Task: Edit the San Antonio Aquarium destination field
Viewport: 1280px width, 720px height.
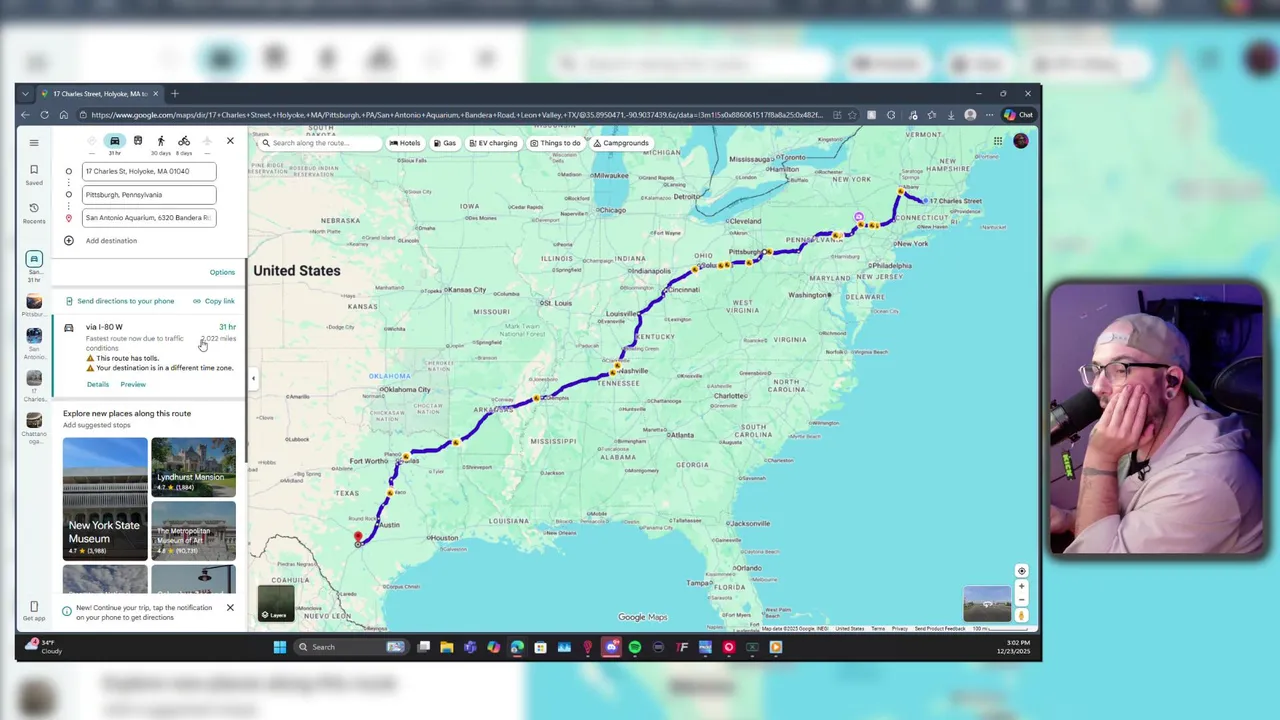Action: click(149, 217)
